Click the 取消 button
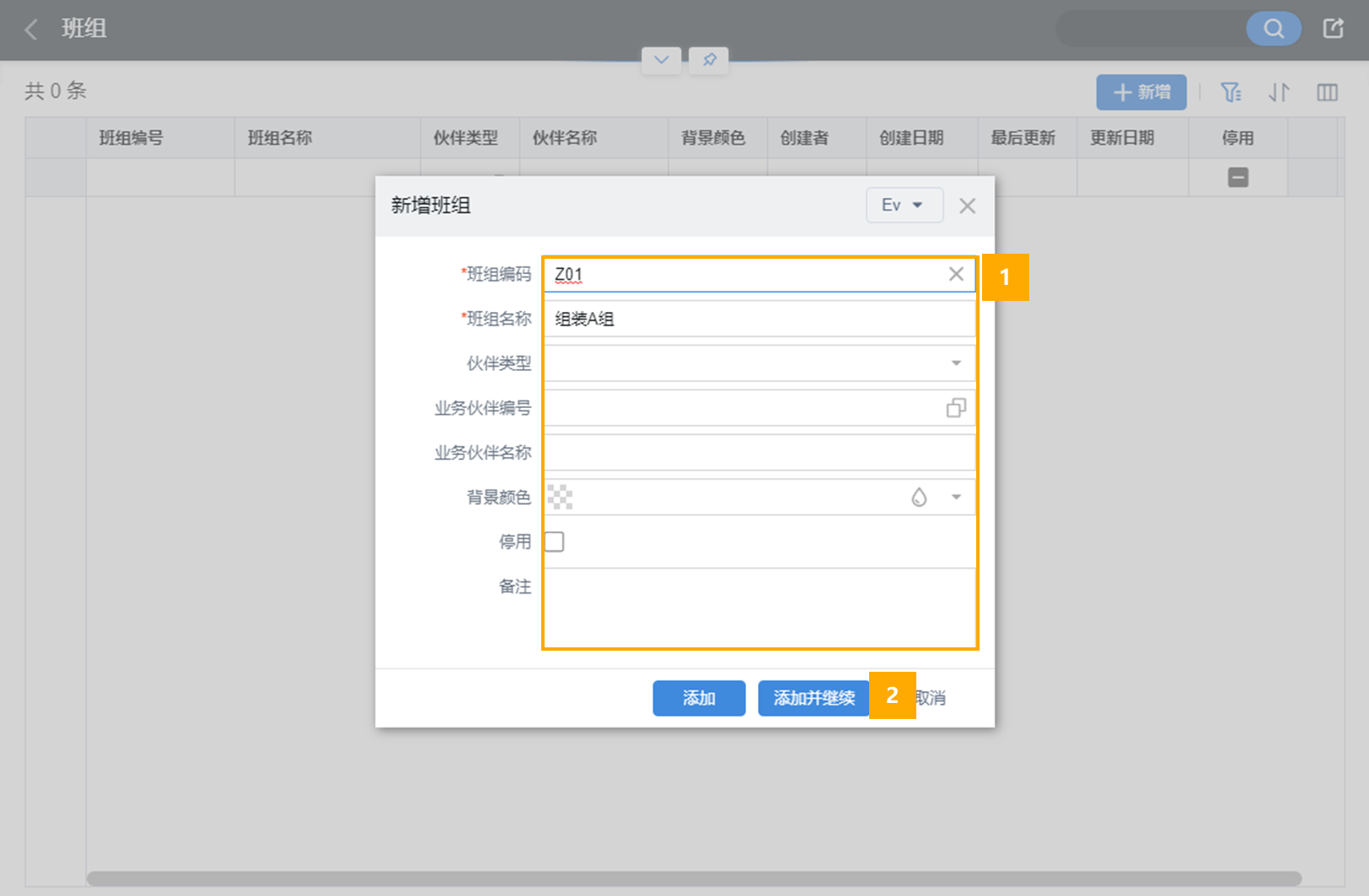The height and width of the screenshot is (896, 1369). [931, 698]
